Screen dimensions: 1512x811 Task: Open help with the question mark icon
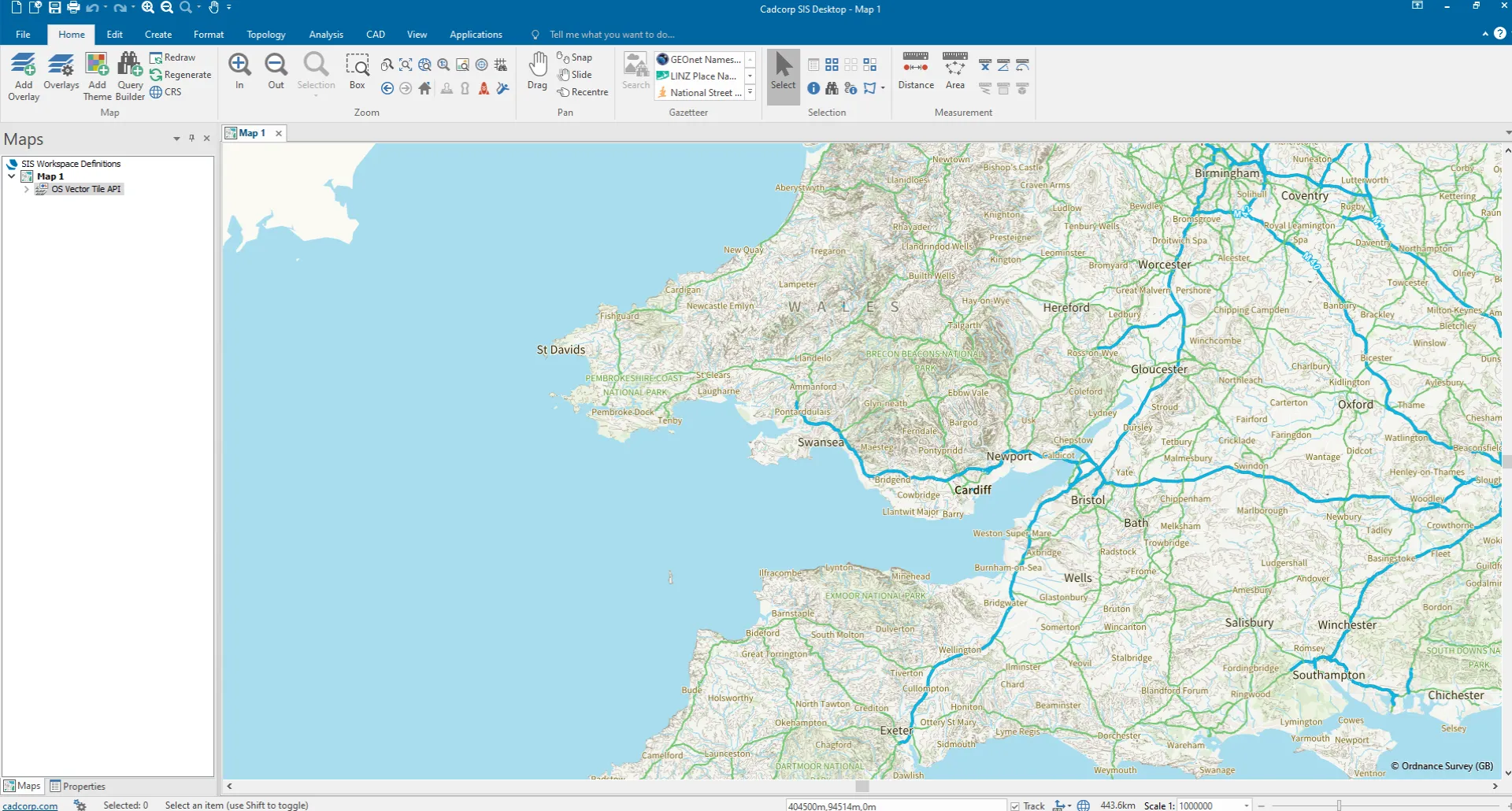(x=1500, y=34)
